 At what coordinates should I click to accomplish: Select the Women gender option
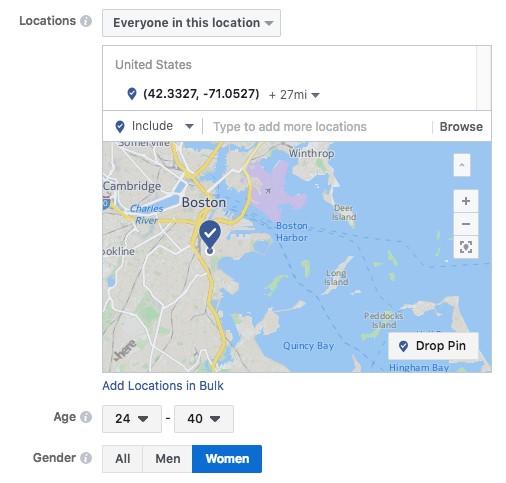click(227, 459)
